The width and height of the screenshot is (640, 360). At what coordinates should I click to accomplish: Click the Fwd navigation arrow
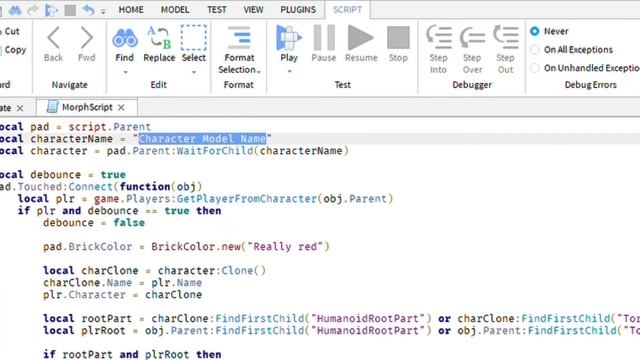tap(87, 38)
